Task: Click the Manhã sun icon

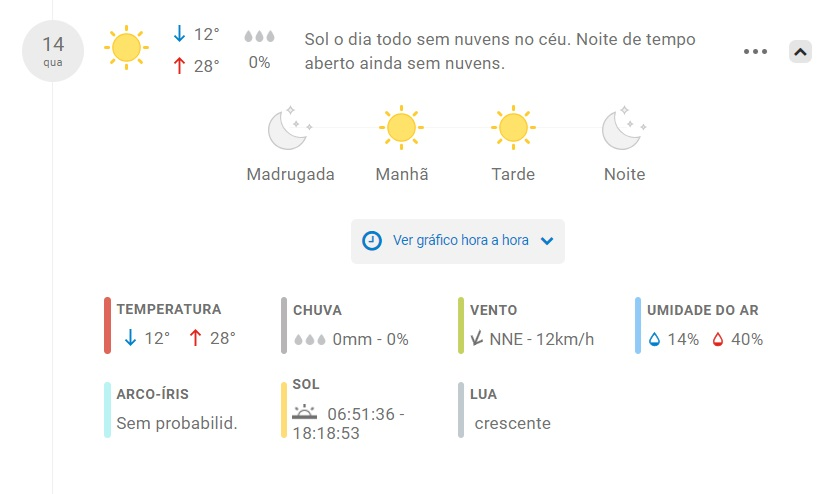Action: pyautogui.click(x=402, y=128)
